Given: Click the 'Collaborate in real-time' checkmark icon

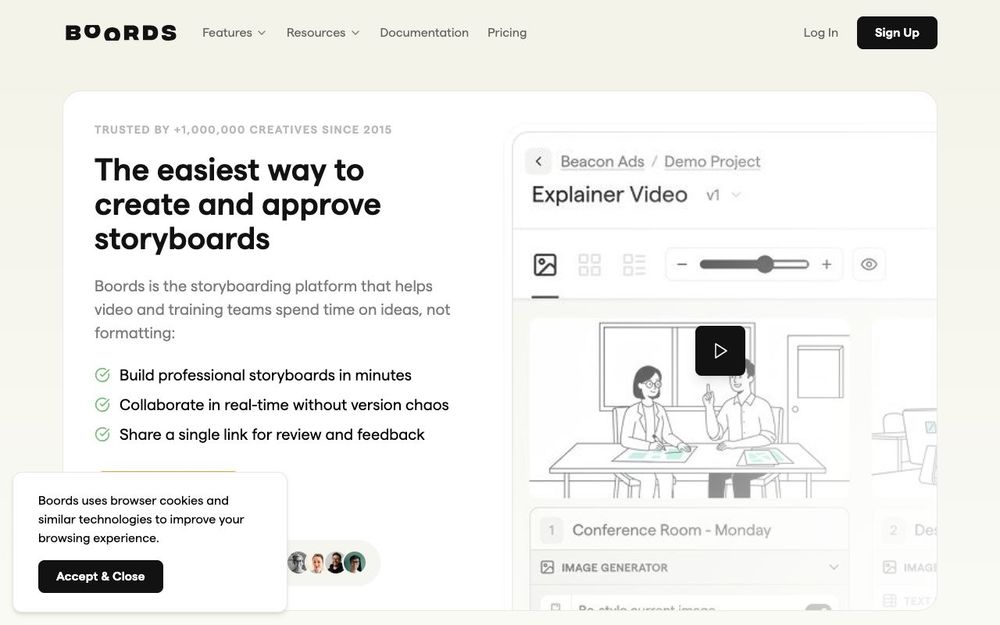Looking at the screenshot, I should (x=102, y=404).
